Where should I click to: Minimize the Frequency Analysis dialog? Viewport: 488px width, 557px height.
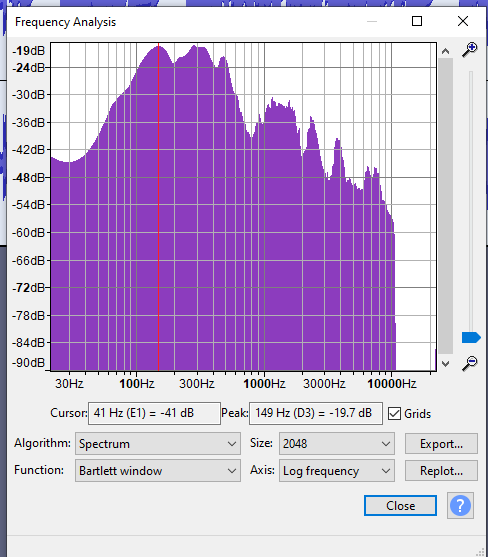click(372, 21)
